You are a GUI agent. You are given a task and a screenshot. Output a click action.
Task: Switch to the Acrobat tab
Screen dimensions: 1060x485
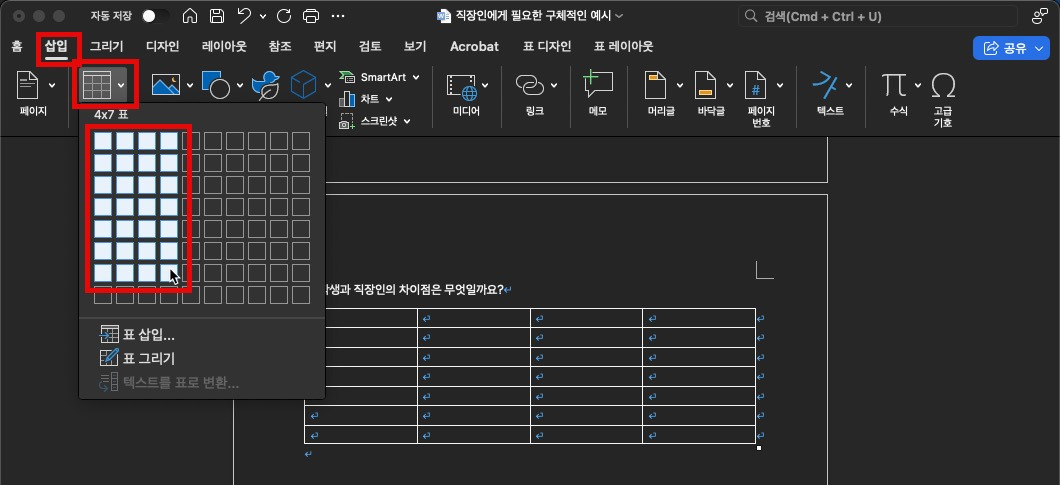point(475,47)
